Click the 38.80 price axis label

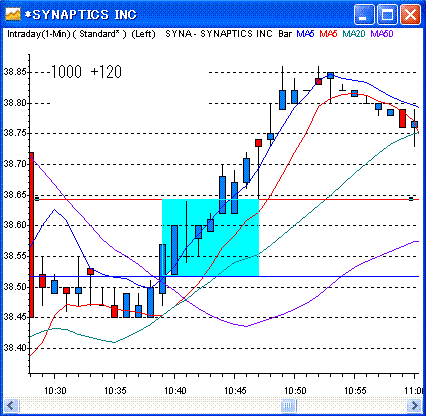15,103
